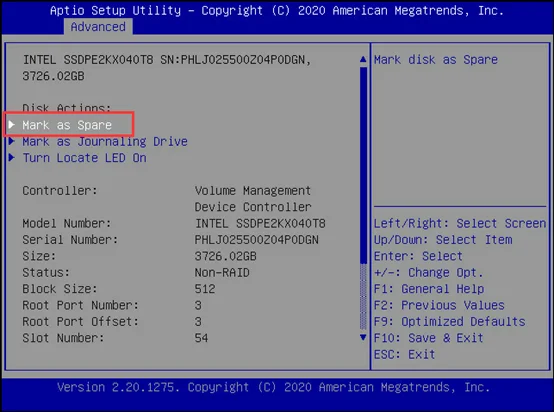Click the ESC: Exit hint
Viewport: 554px width, 412px height.
pos(405,354)
